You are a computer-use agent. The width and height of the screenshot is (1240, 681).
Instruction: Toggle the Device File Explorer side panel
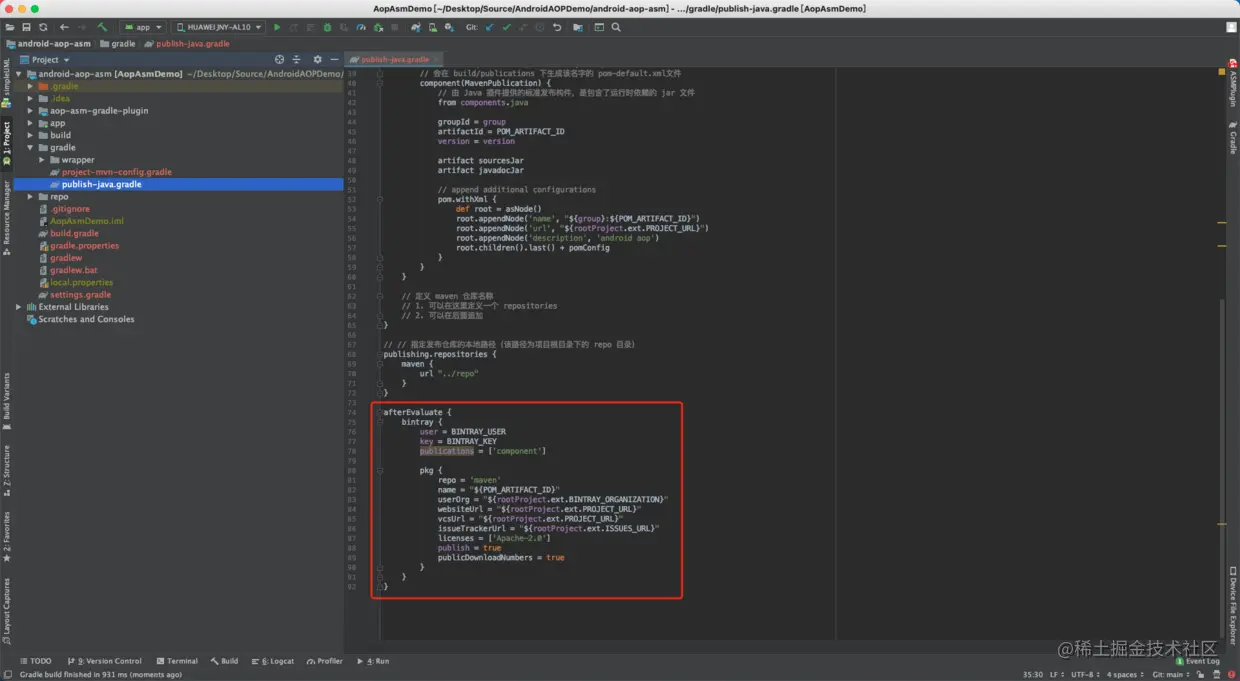tap(1233, 604)
